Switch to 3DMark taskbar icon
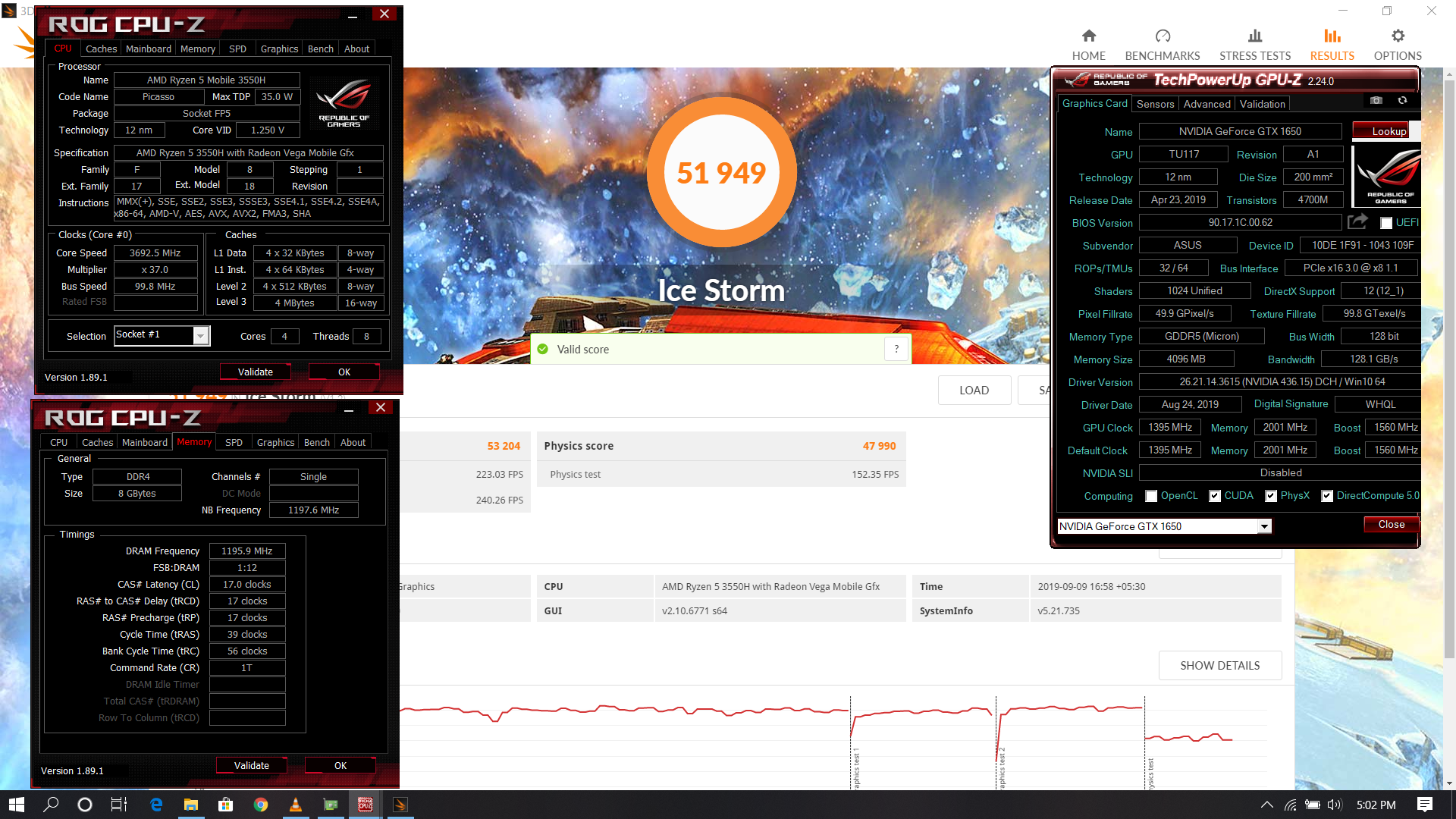Viewport: 1456px width, 819px height. 400,805
